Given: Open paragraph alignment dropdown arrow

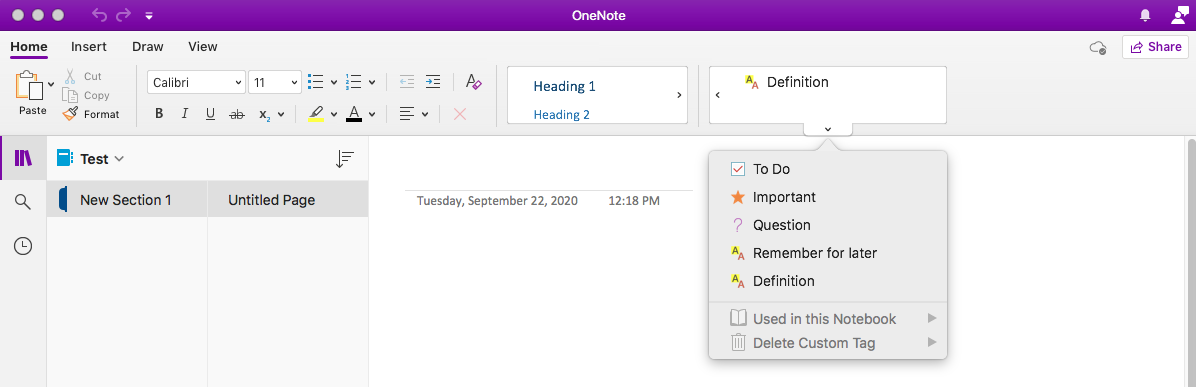Looking at the screenshot, I should click(x=425, y=114).
